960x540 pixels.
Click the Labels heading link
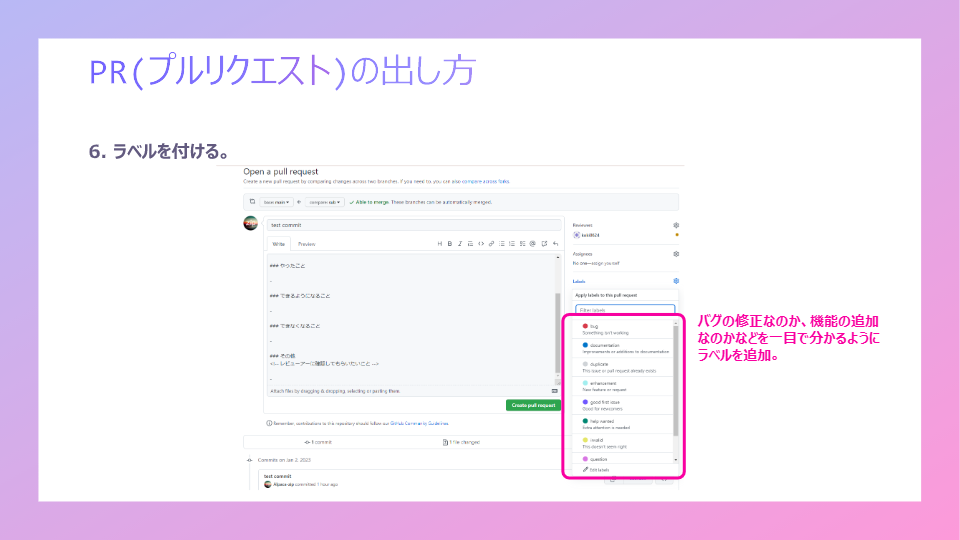click(x=579, y=281)
